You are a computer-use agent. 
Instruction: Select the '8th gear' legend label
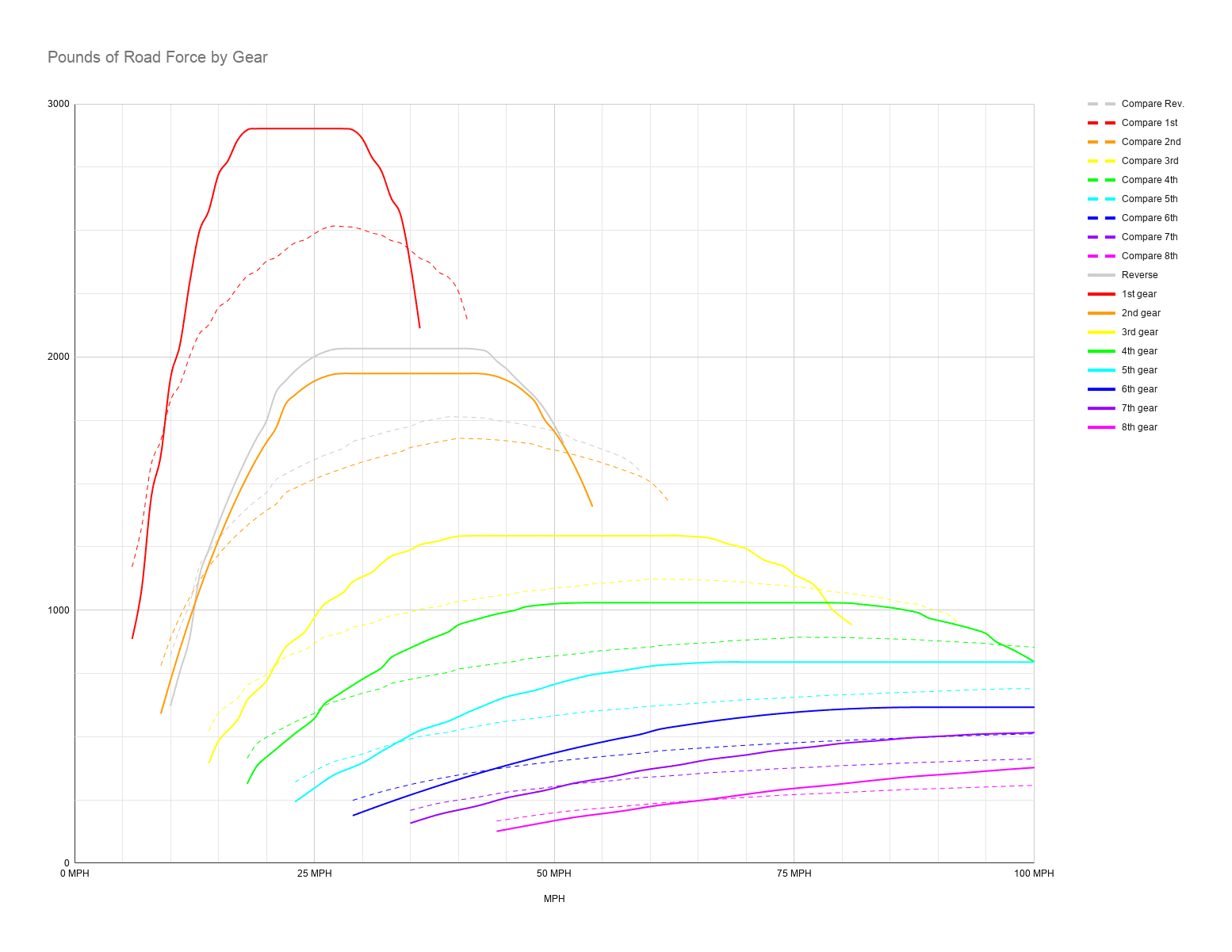click(x=1139, y=427)
